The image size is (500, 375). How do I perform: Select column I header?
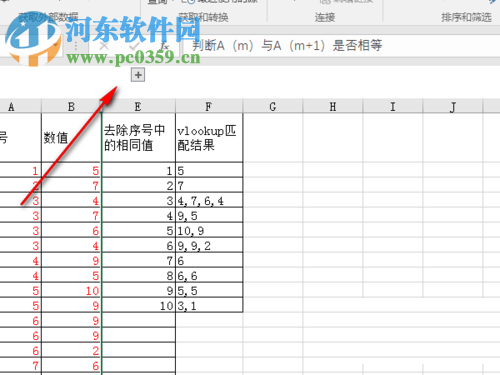point(393,107)
